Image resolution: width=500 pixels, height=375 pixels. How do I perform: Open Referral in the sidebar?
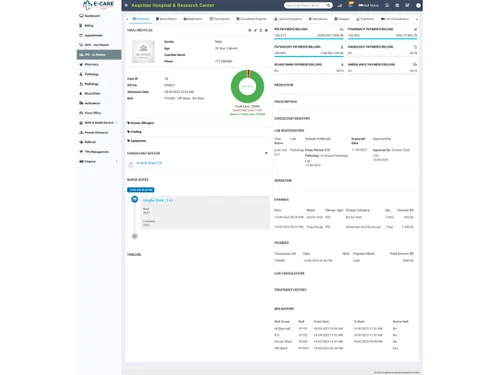pyautogui.click(x=99, y=142)
